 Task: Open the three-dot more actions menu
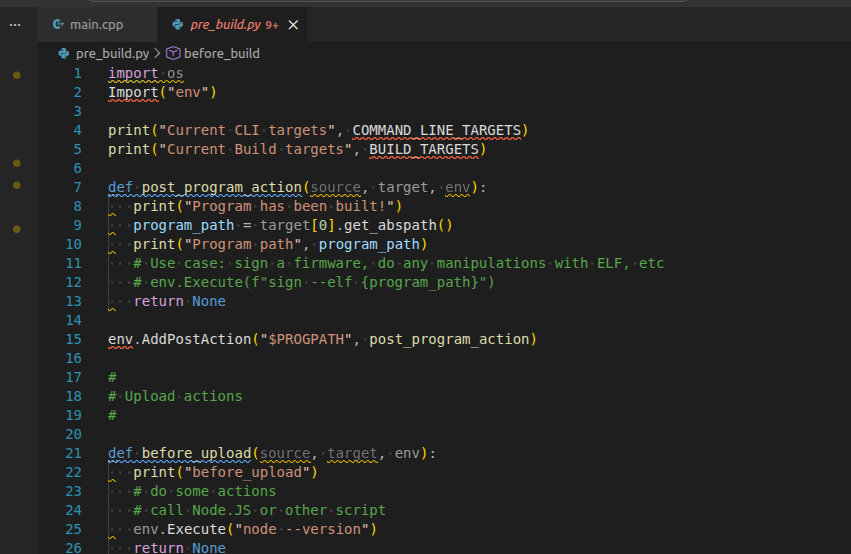click(x=14, y=25)
